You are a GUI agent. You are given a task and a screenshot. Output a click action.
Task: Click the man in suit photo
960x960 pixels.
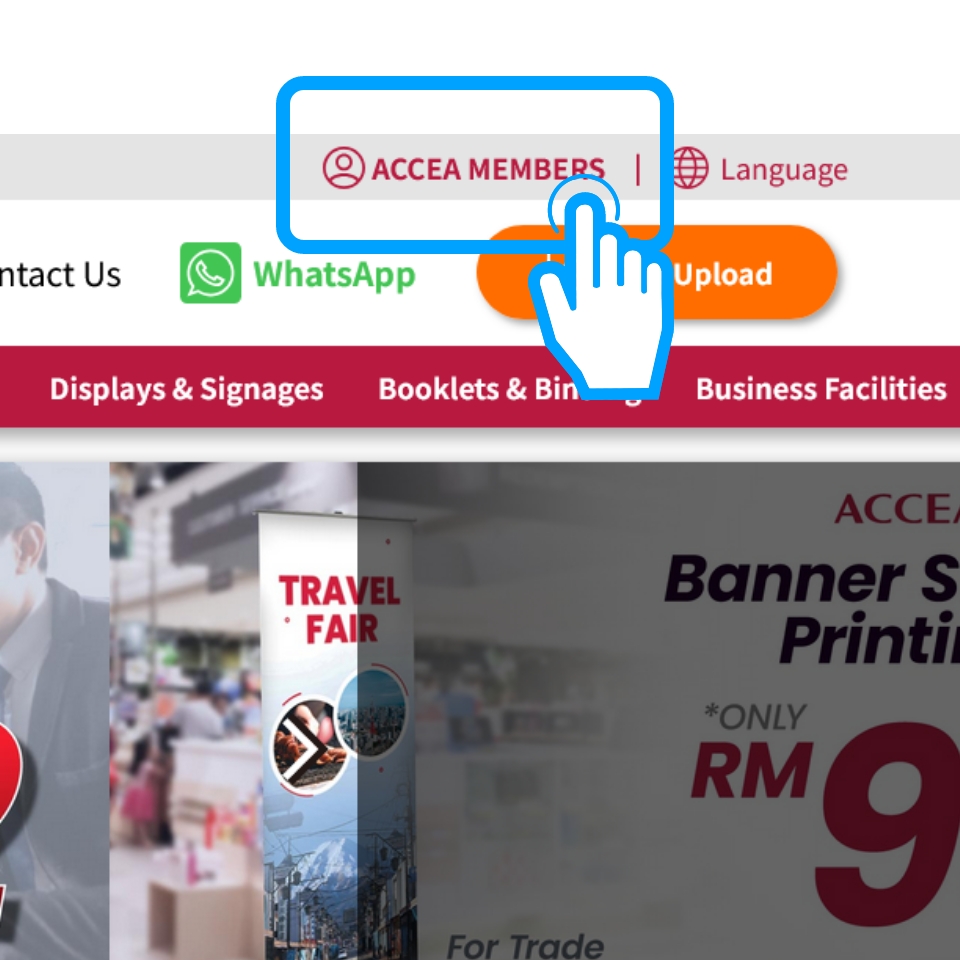(55, 710)
